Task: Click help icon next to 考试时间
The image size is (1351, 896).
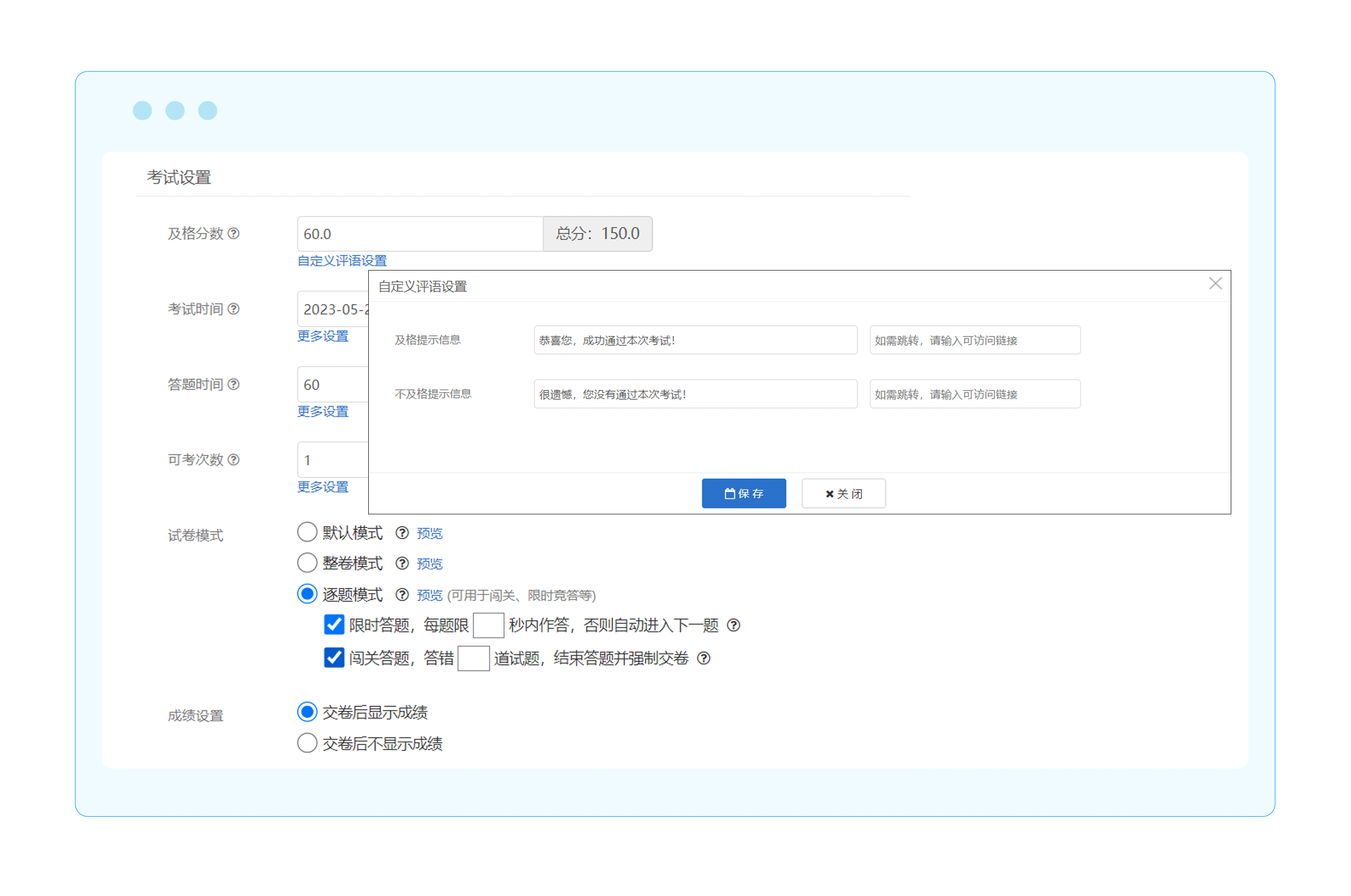Action: tap(234, 309)
